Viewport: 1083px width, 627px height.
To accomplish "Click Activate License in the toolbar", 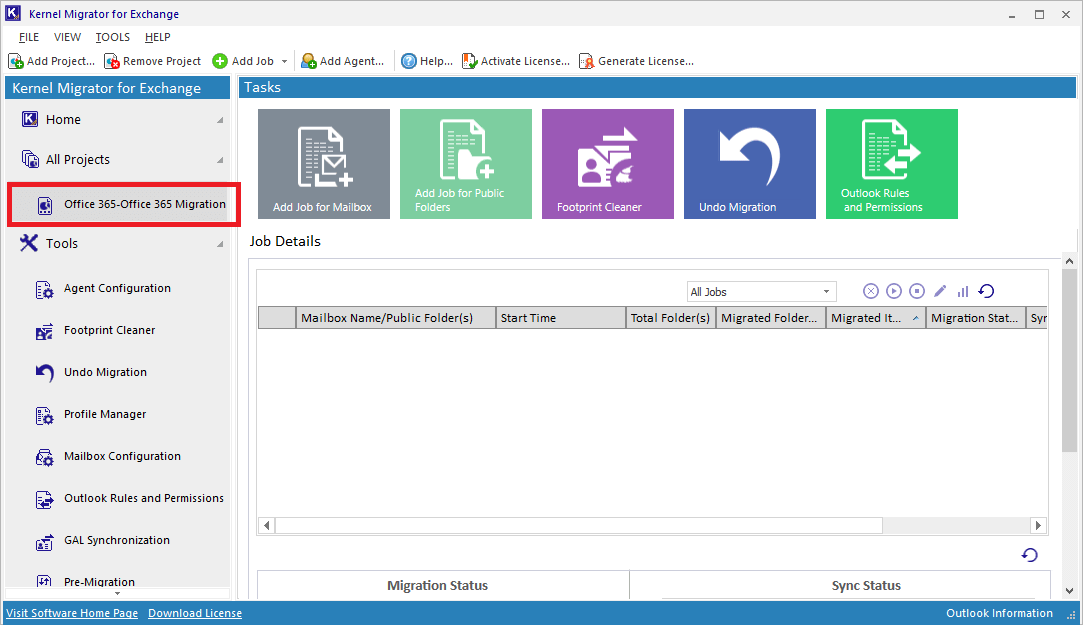I will coord(516,61).
